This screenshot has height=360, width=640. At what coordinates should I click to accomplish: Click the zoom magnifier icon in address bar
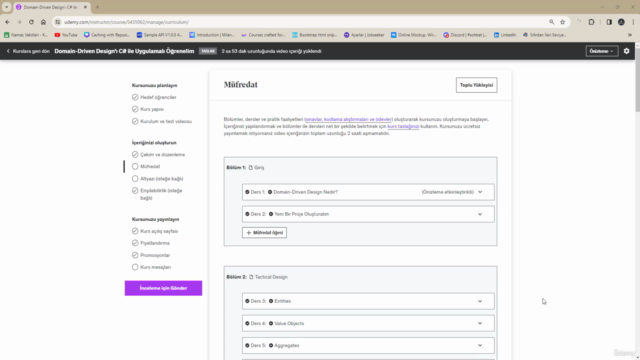(551, 22)
